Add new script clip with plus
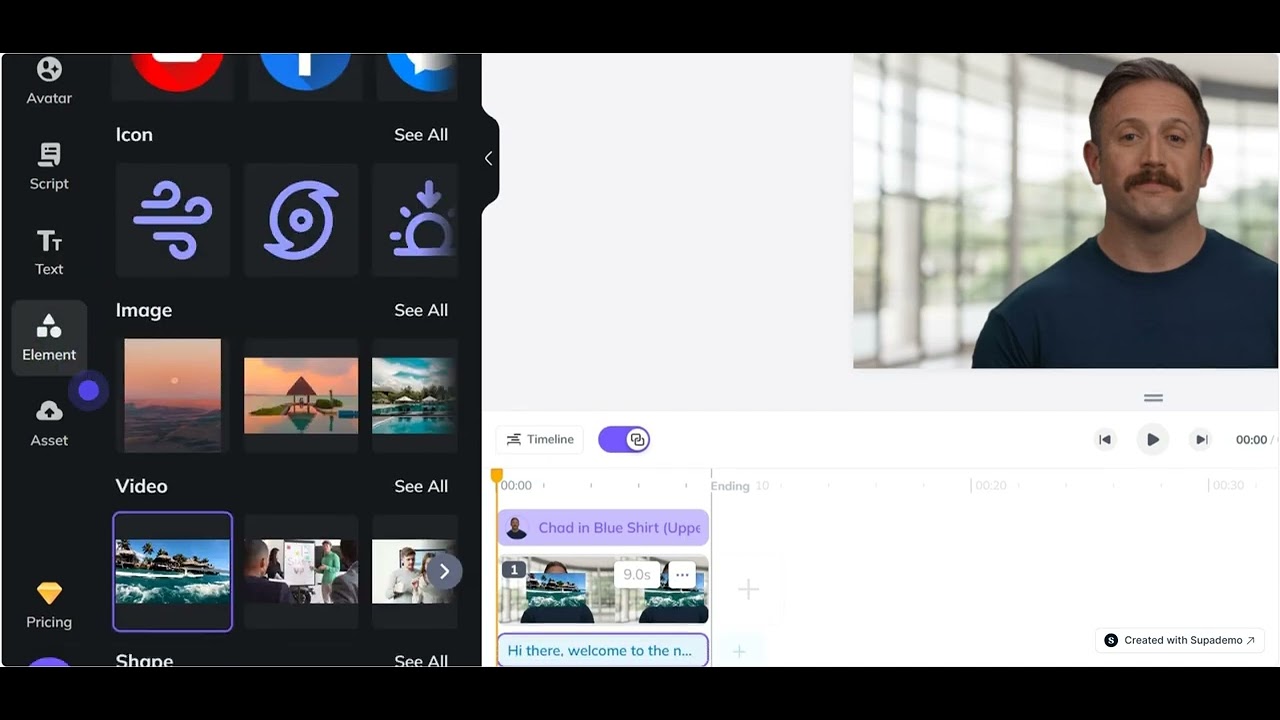This screenshot has width=1280, height=720. (x=739, y=651)
